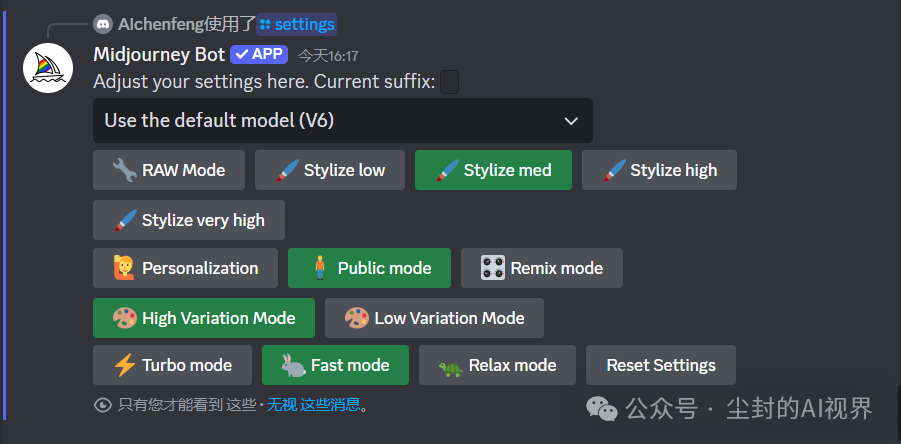
Task: Click the wrench icon for RAW Mode
Action: [x=124, y=170]
